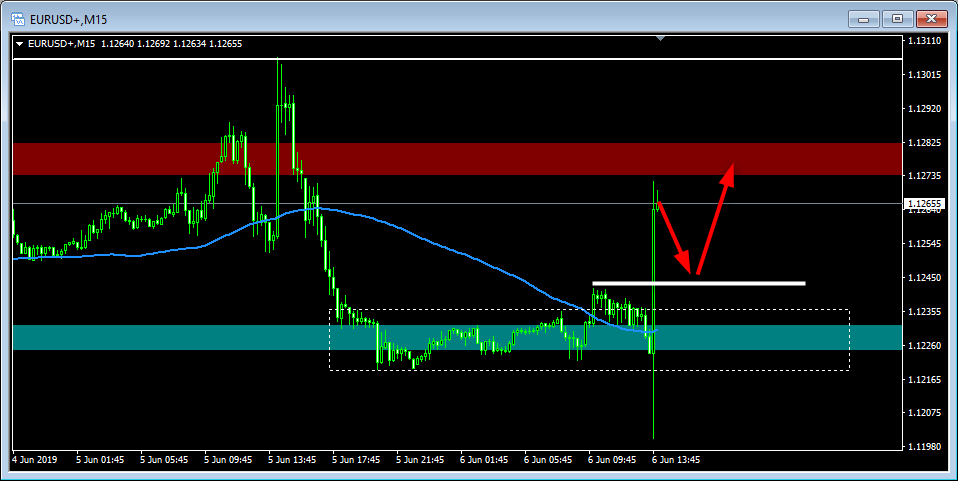Image resolution: width=958 pixels, height=481 pixels.
Task: Click the 5 Jun 13:45 time axis label
Action: pos(293,460)
